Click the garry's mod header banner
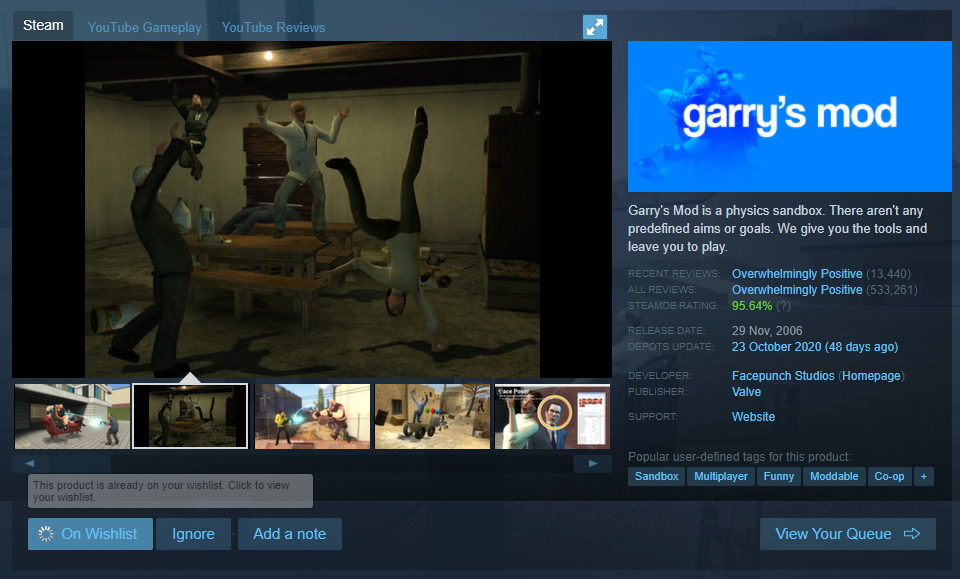 point(790,116)
